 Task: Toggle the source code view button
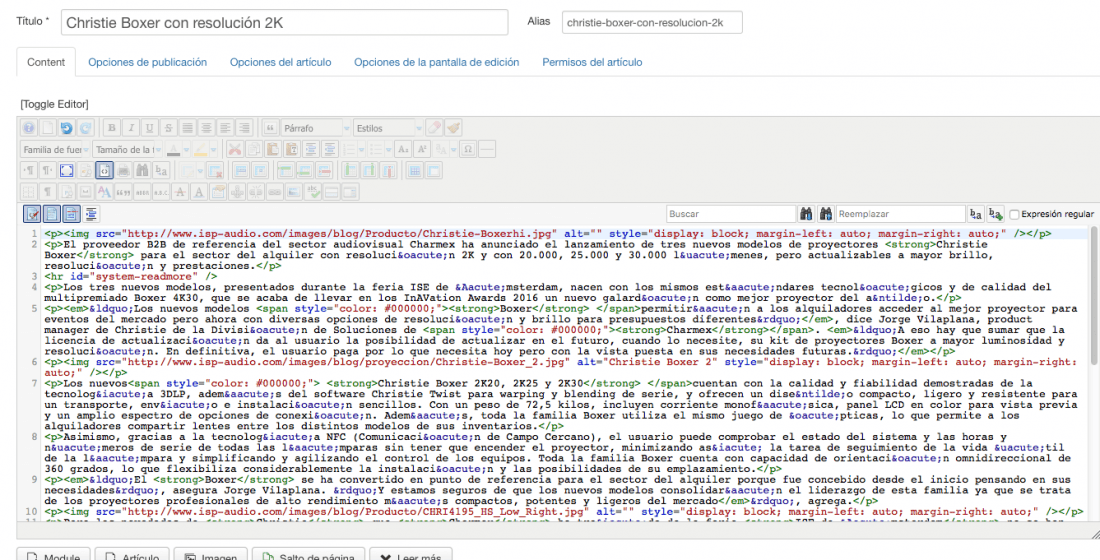coord(105,171)
